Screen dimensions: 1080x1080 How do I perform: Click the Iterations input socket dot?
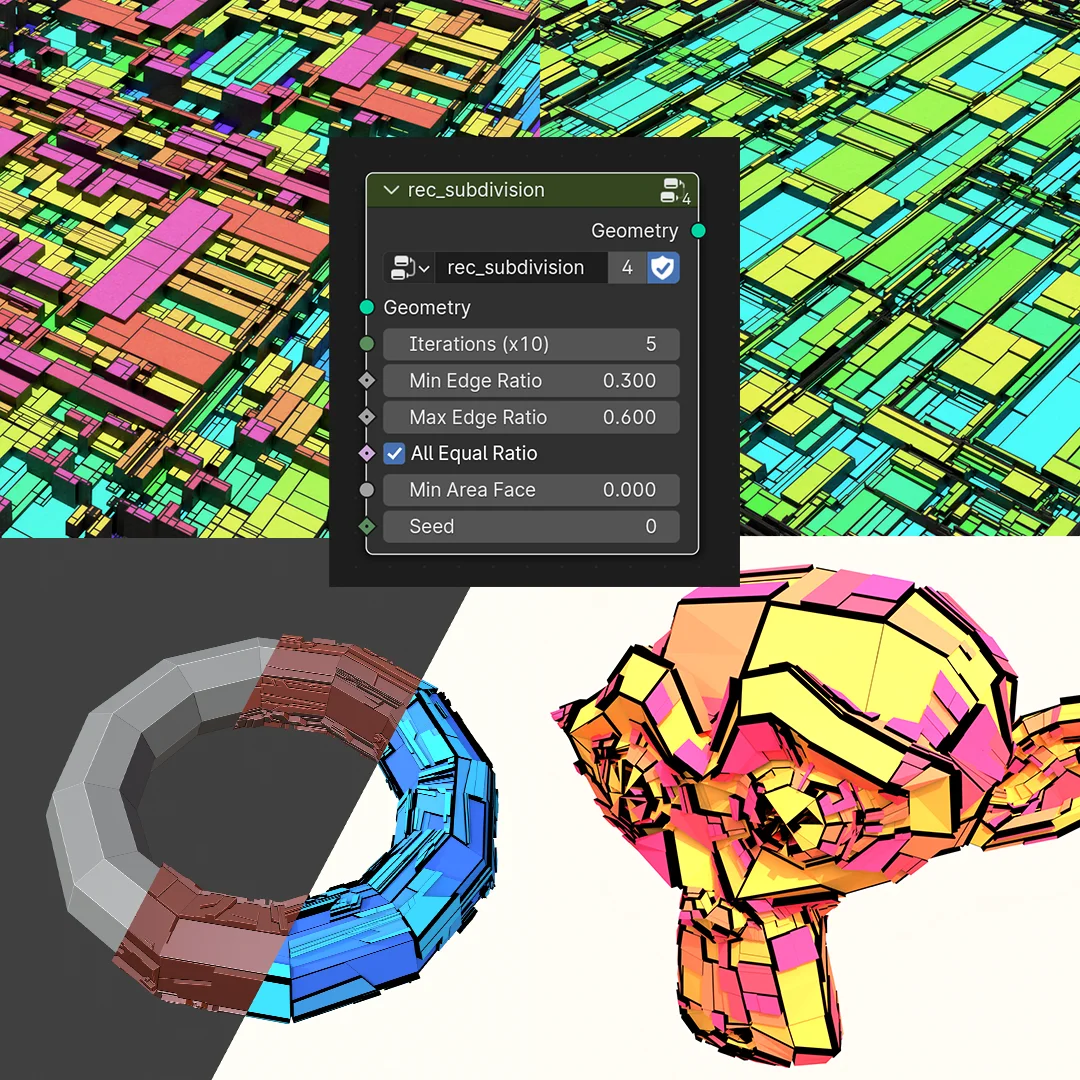pyautogui.click(x=367, y=344)
